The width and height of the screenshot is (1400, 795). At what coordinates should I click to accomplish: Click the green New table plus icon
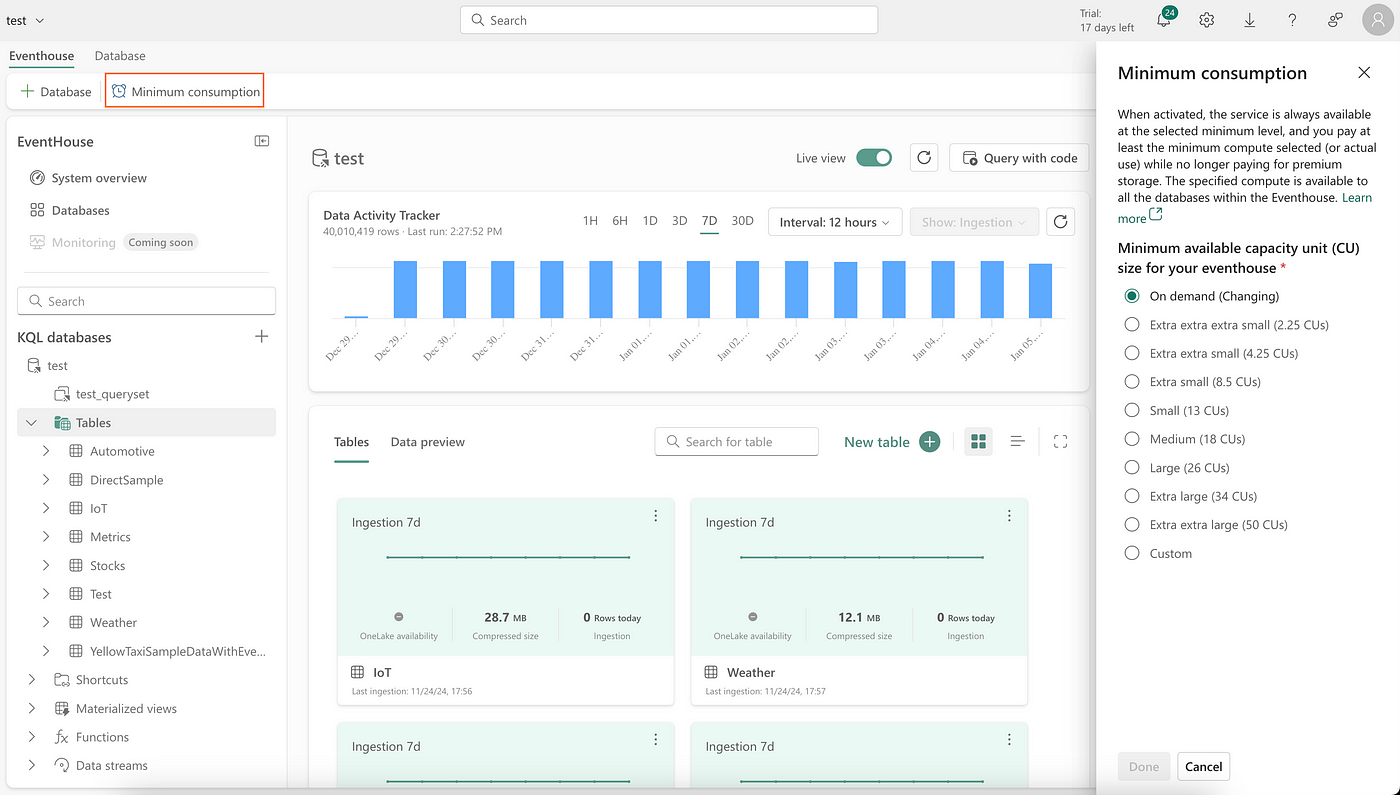[x=929, y=442]
